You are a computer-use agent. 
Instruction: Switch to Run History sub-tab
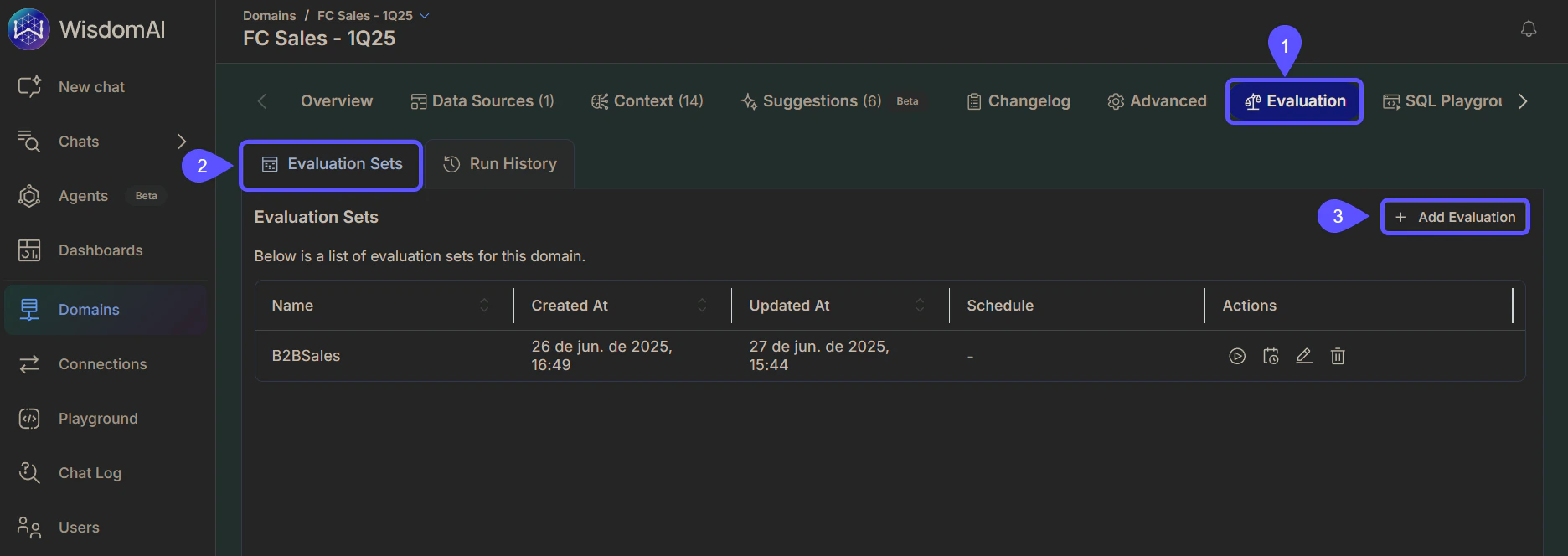click(500, 164)
